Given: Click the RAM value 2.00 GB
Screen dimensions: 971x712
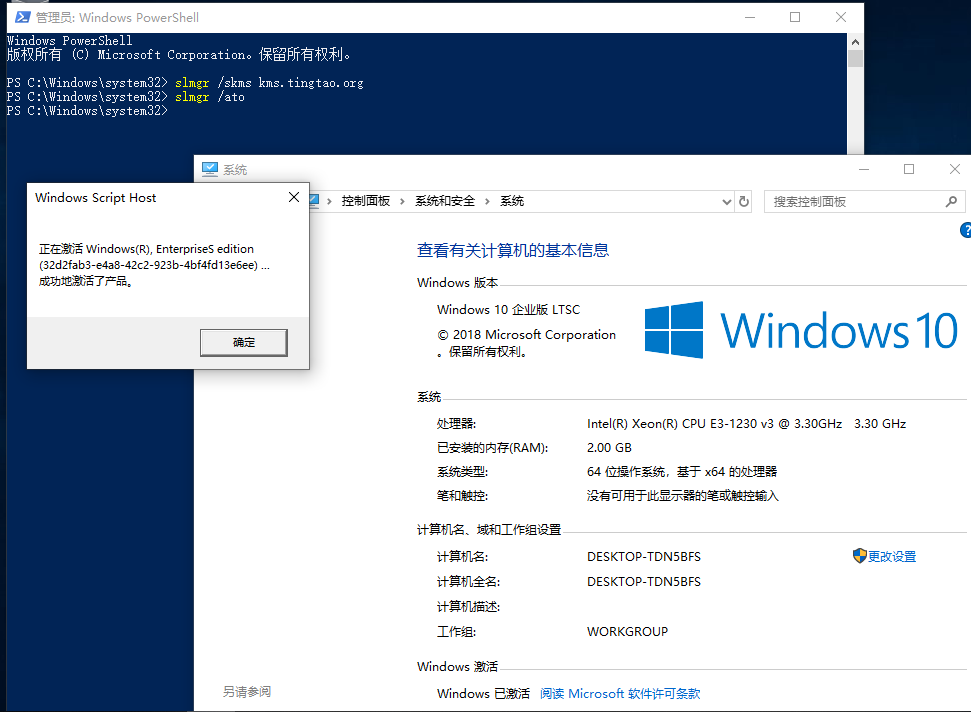Looking at the screenshot, I should (x=609, y=448).
